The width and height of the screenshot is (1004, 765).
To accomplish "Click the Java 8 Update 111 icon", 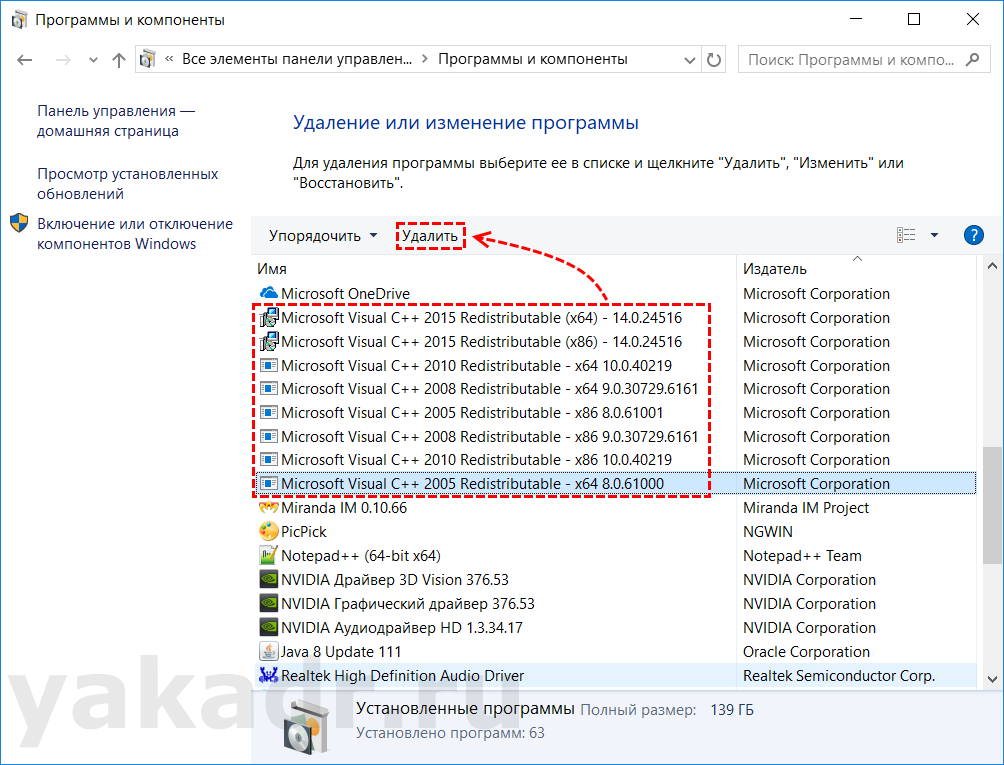I will point(268,652).
